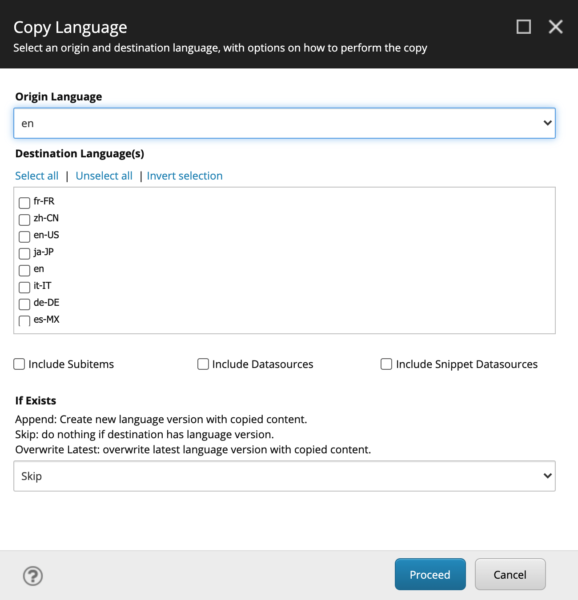
Task: Click the Select all link
Action: coord(37,176)
